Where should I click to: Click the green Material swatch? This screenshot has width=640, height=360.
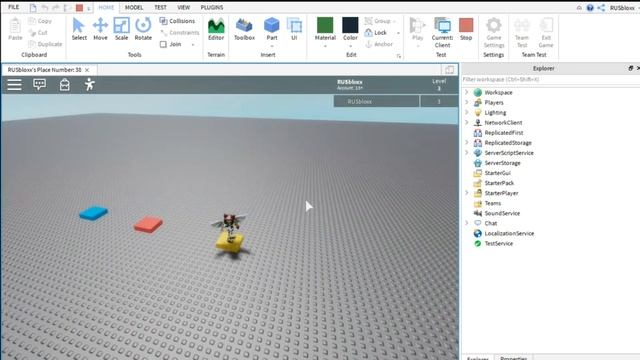click(x=325, y=25)
